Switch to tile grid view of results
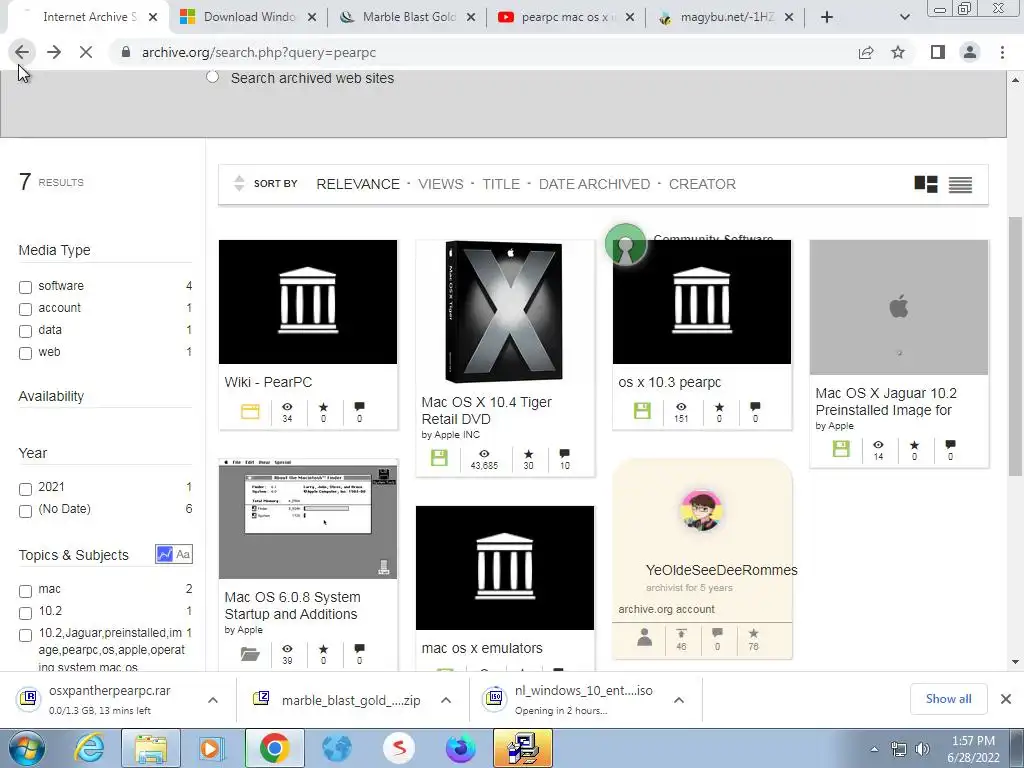1024x768 pixels. (925, 184)
